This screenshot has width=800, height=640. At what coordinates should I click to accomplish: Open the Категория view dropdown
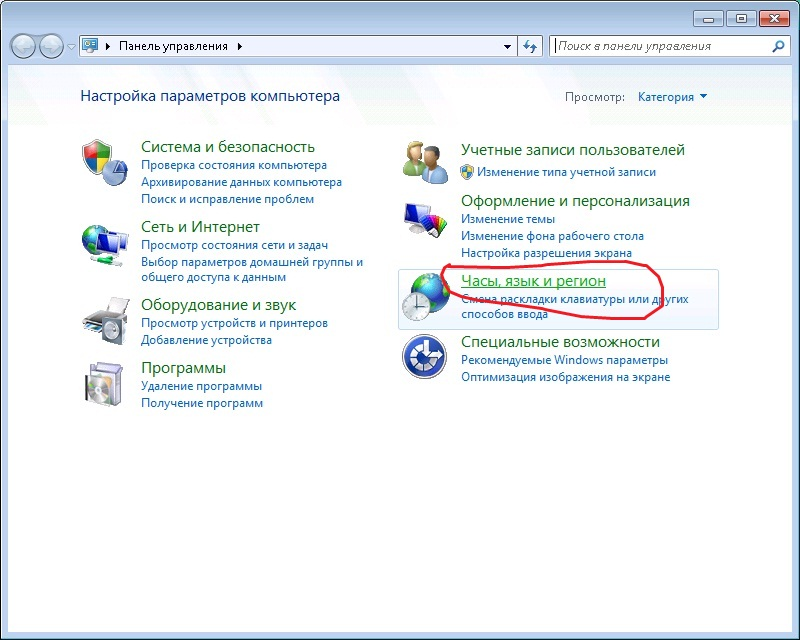tap(672, 97)
